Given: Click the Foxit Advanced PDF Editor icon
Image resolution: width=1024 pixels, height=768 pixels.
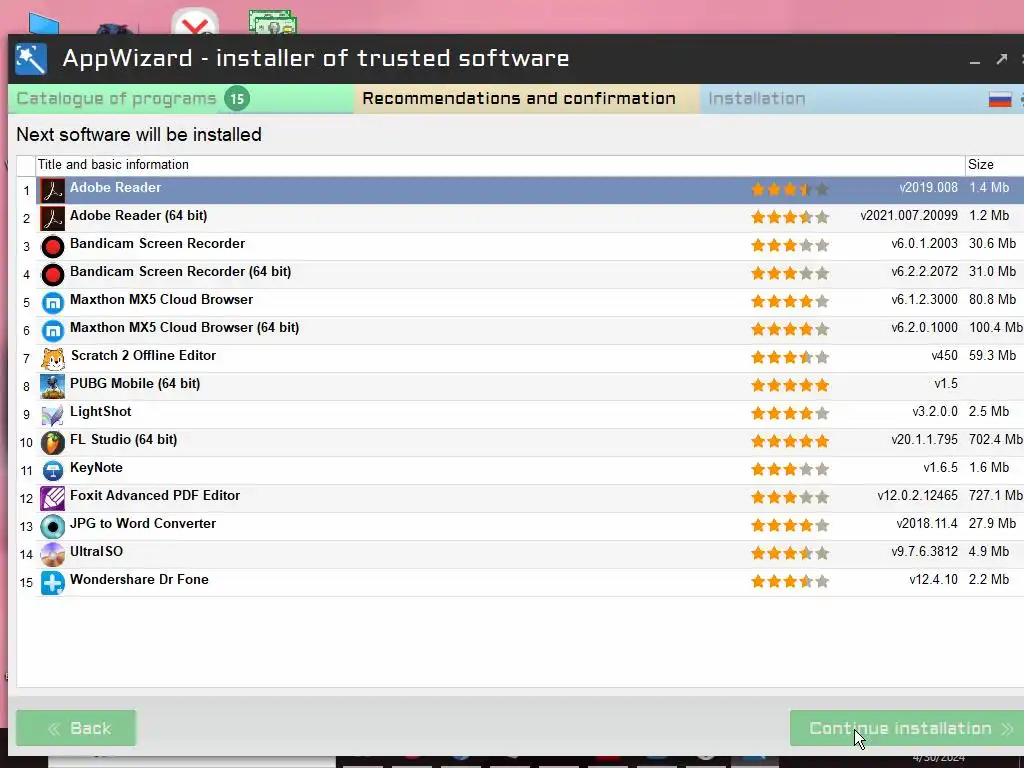Looking at the screenshot, I should 52,499.
